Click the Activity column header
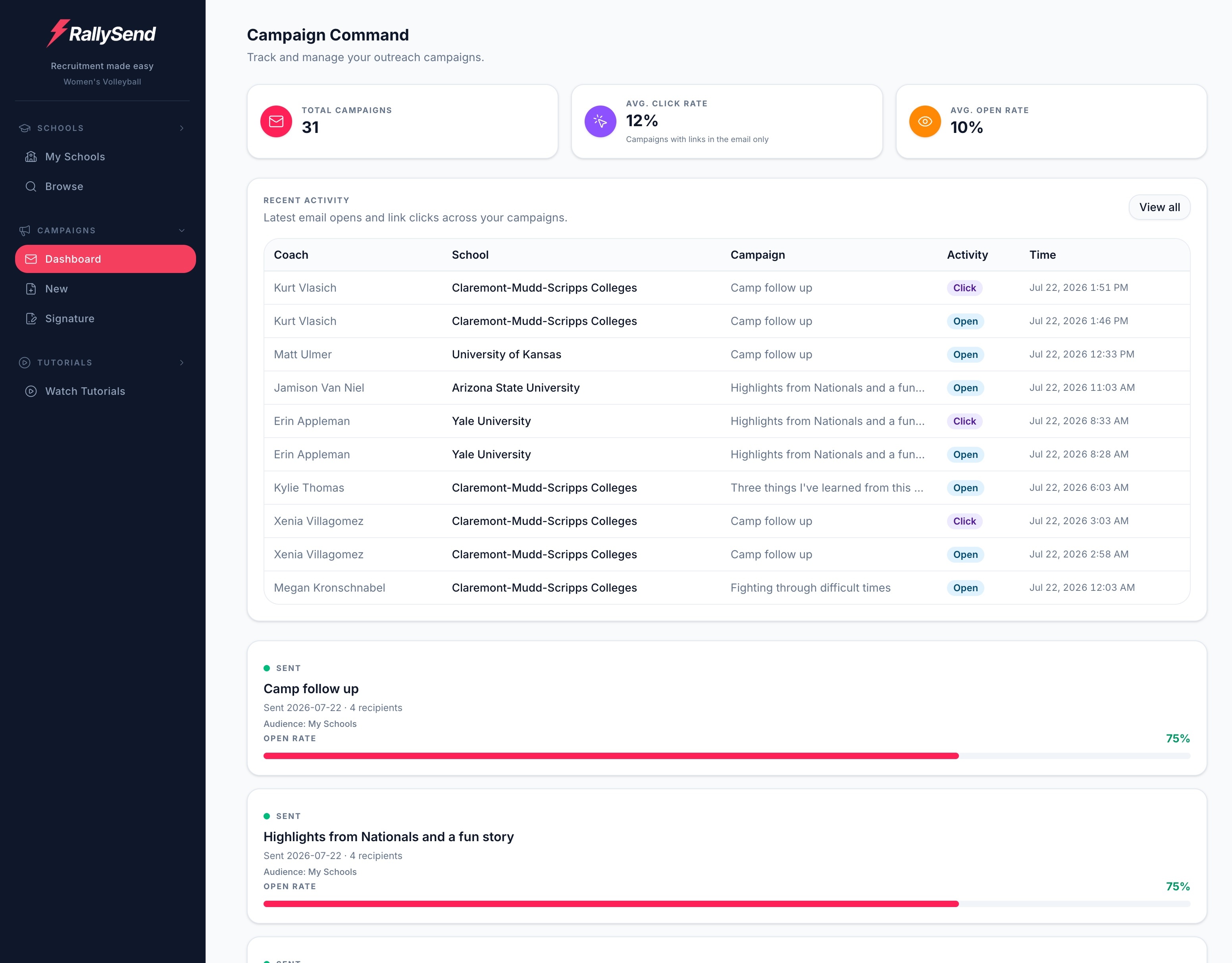The height and width of the screenshot is (963, 1232). 967,255
